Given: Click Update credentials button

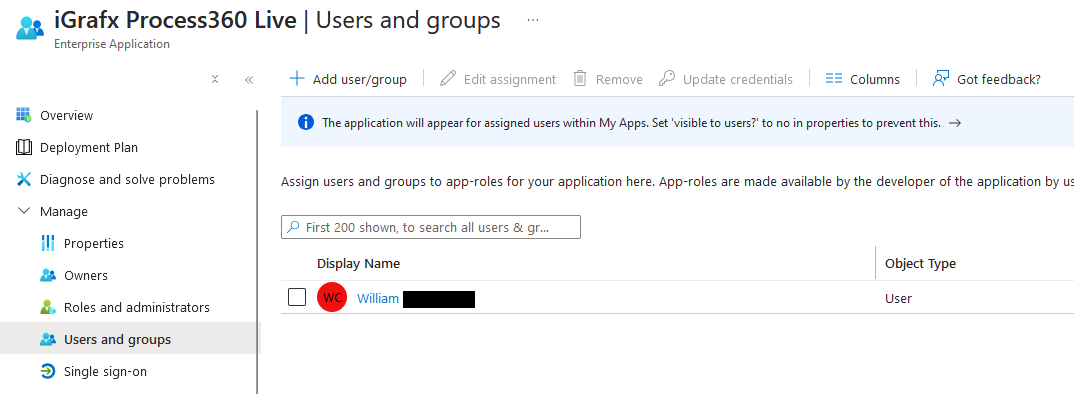Looking at the screenshot, I should 725,79.
